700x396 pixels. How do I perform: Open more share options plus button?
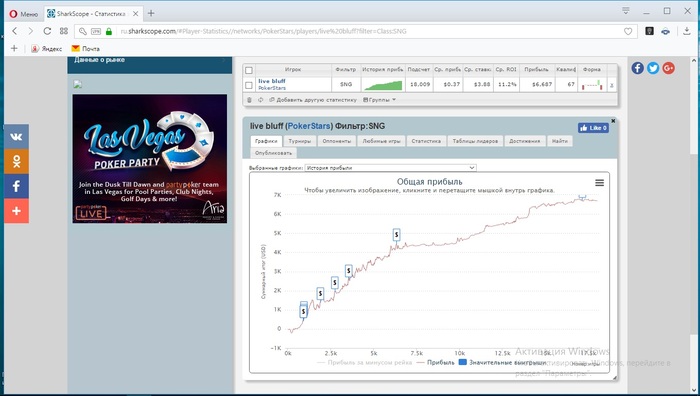click(x=17, y=210)
